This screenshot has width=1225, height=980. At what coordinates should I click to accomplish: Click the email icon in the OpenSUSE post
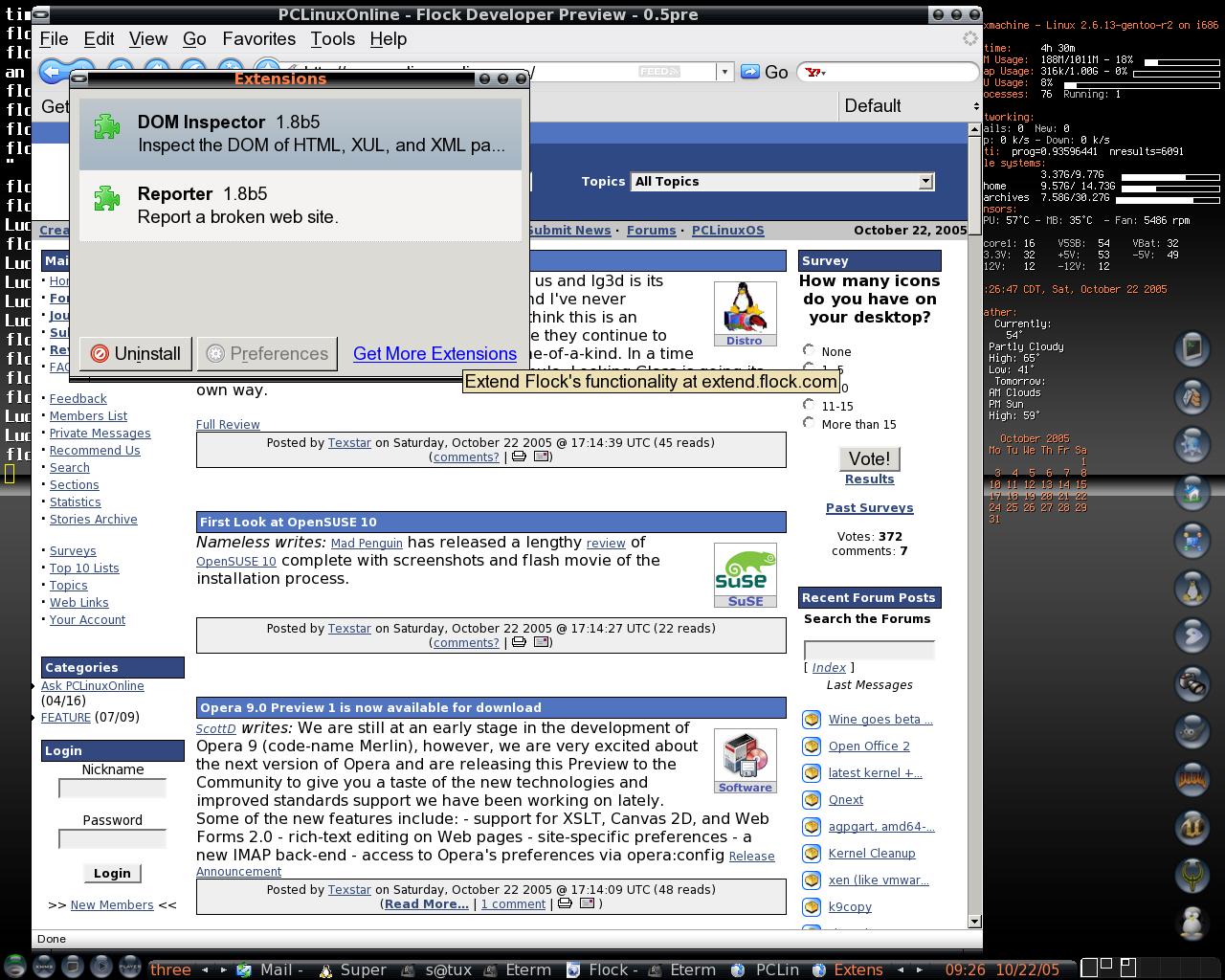point(541,642)
